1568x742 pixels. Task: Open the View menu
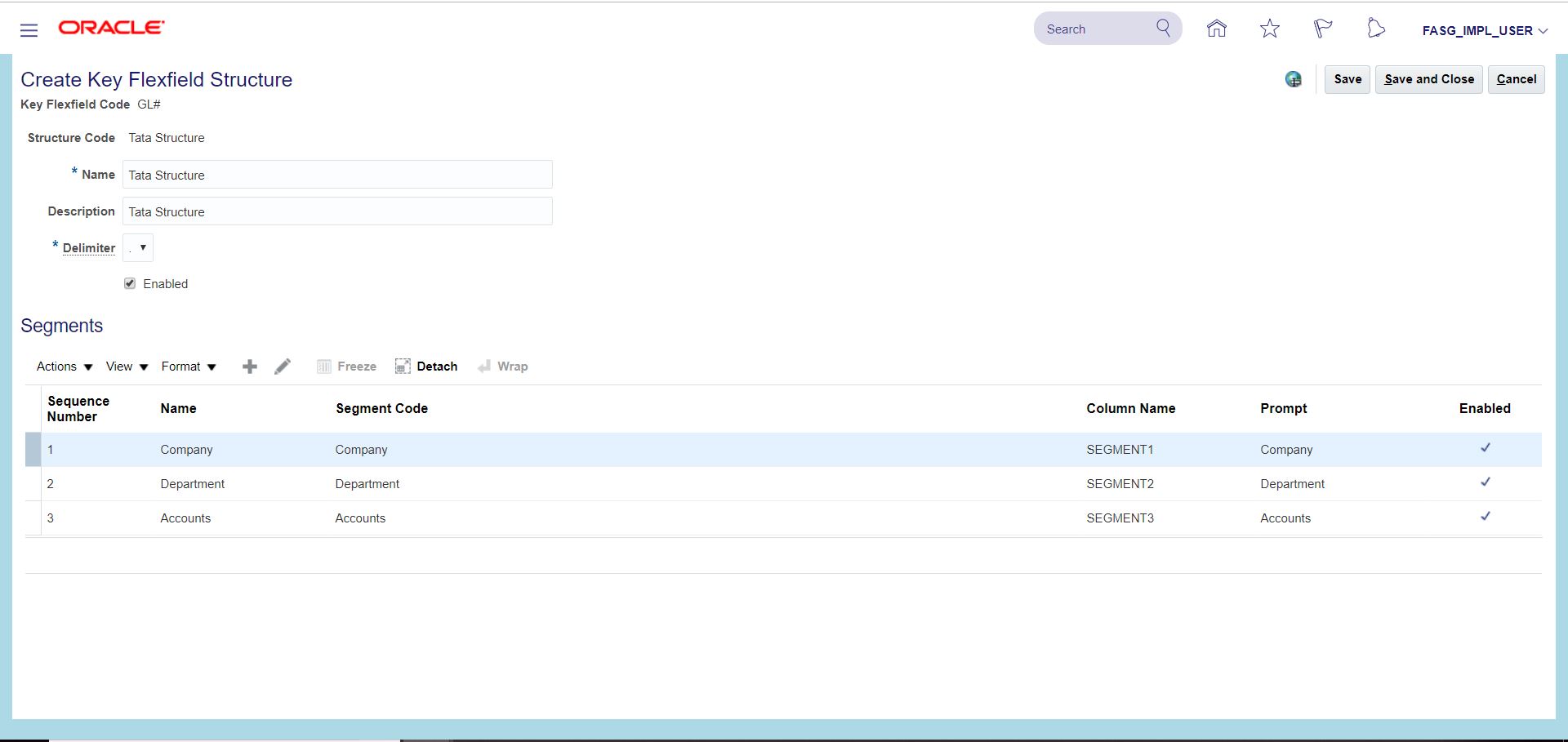(127, 367)
